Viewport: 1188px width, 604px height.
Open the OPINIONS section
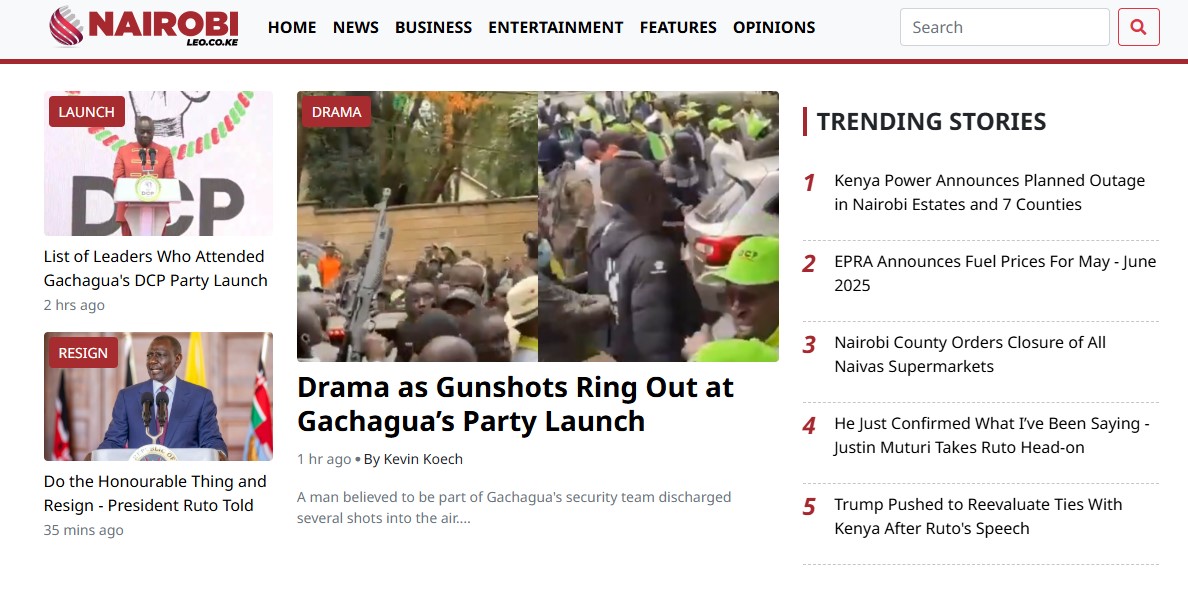[774, 28]
